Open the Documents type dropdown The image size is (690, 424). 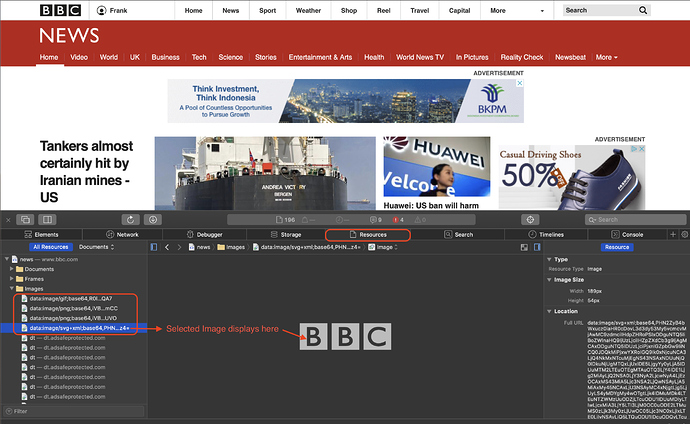point(96,246)
